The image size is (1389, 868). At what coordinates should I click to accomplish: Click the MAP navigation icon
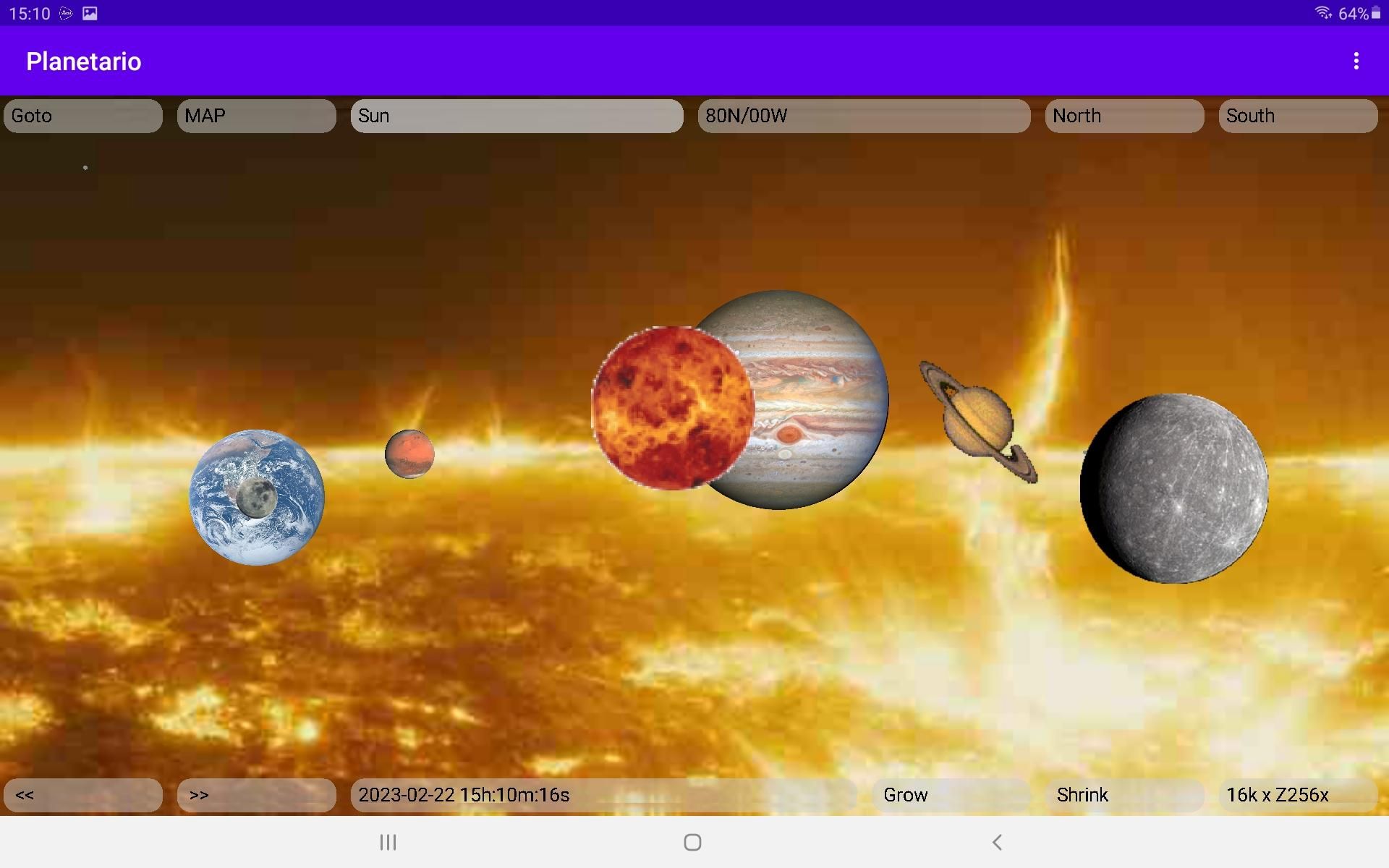point(256,115)
